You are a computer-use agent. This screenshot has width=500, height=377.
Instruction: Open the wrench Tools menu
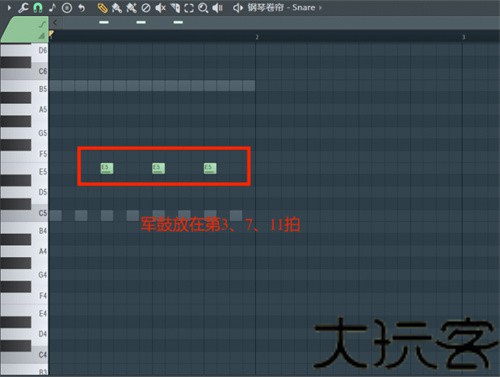click(x=23, y=8)
